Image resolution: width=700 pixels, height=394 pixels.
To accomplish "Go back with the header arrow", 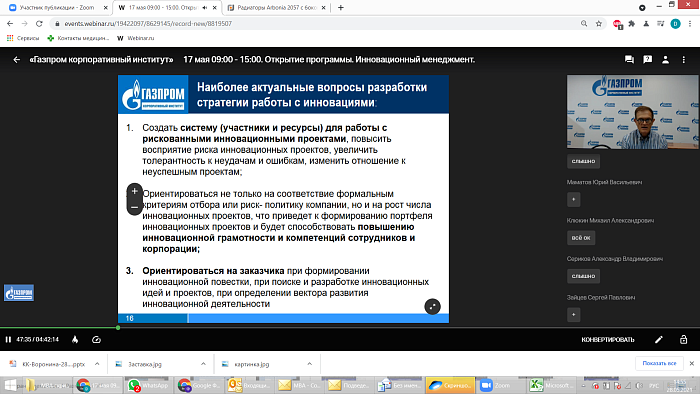I will pyautogui.click(x=17, y=59).
